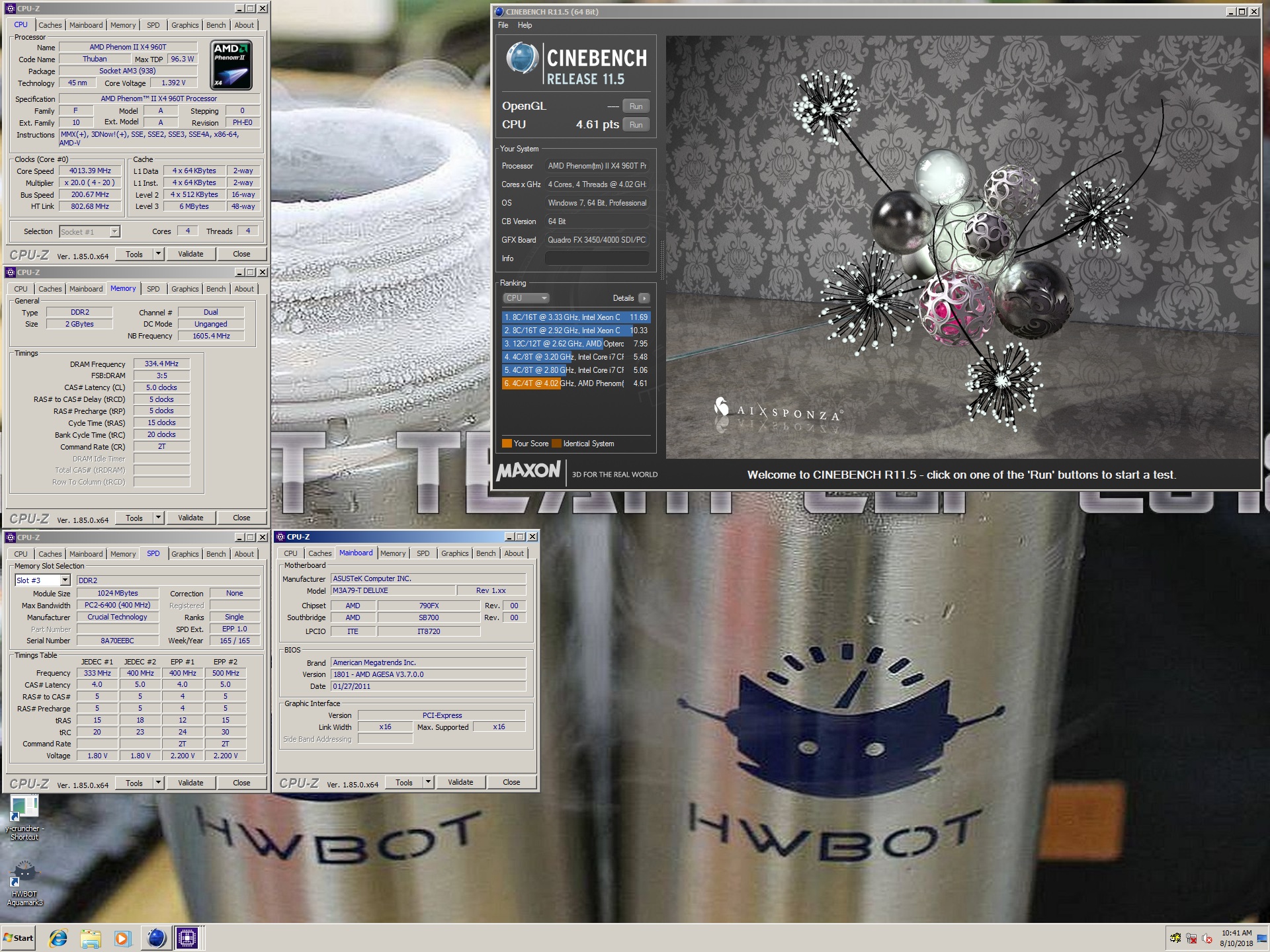Image resolution: width=1270 pixels, height=952 pixels.
Task: Click the volume tray icon
Action: pos(1207,937)
